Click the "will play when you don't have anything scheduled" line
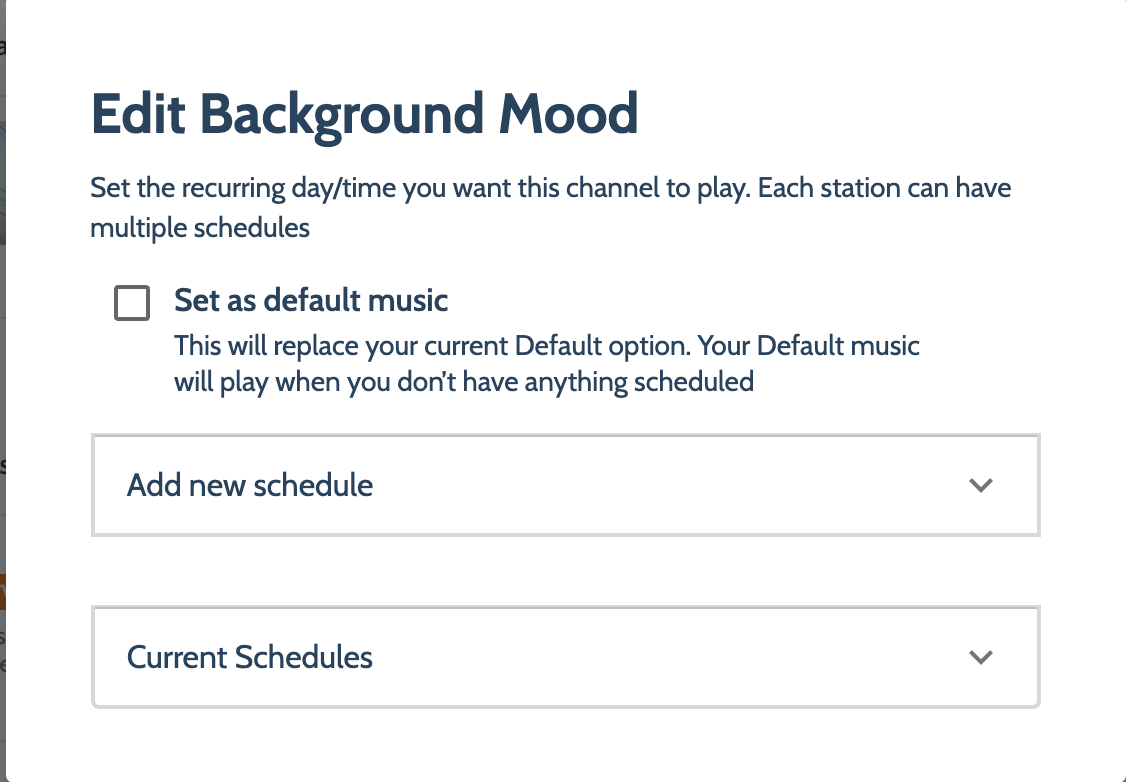1126x782 pixels. pyautogui.click(x=464, y=382)
